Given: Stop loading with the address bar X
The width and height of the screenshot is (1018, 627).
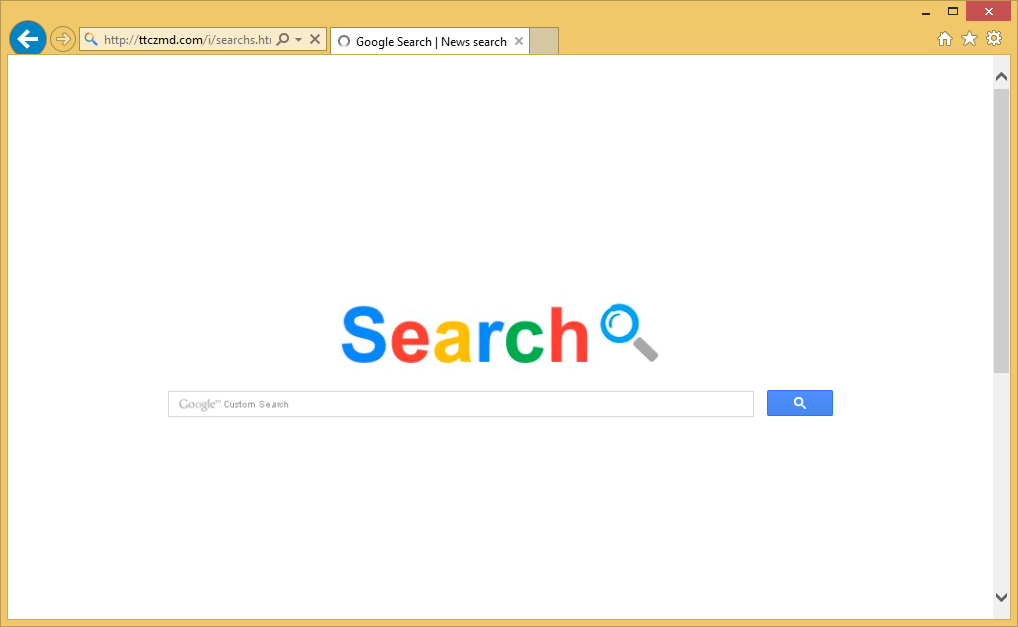Looking at the screenshot, I should 315,39.
